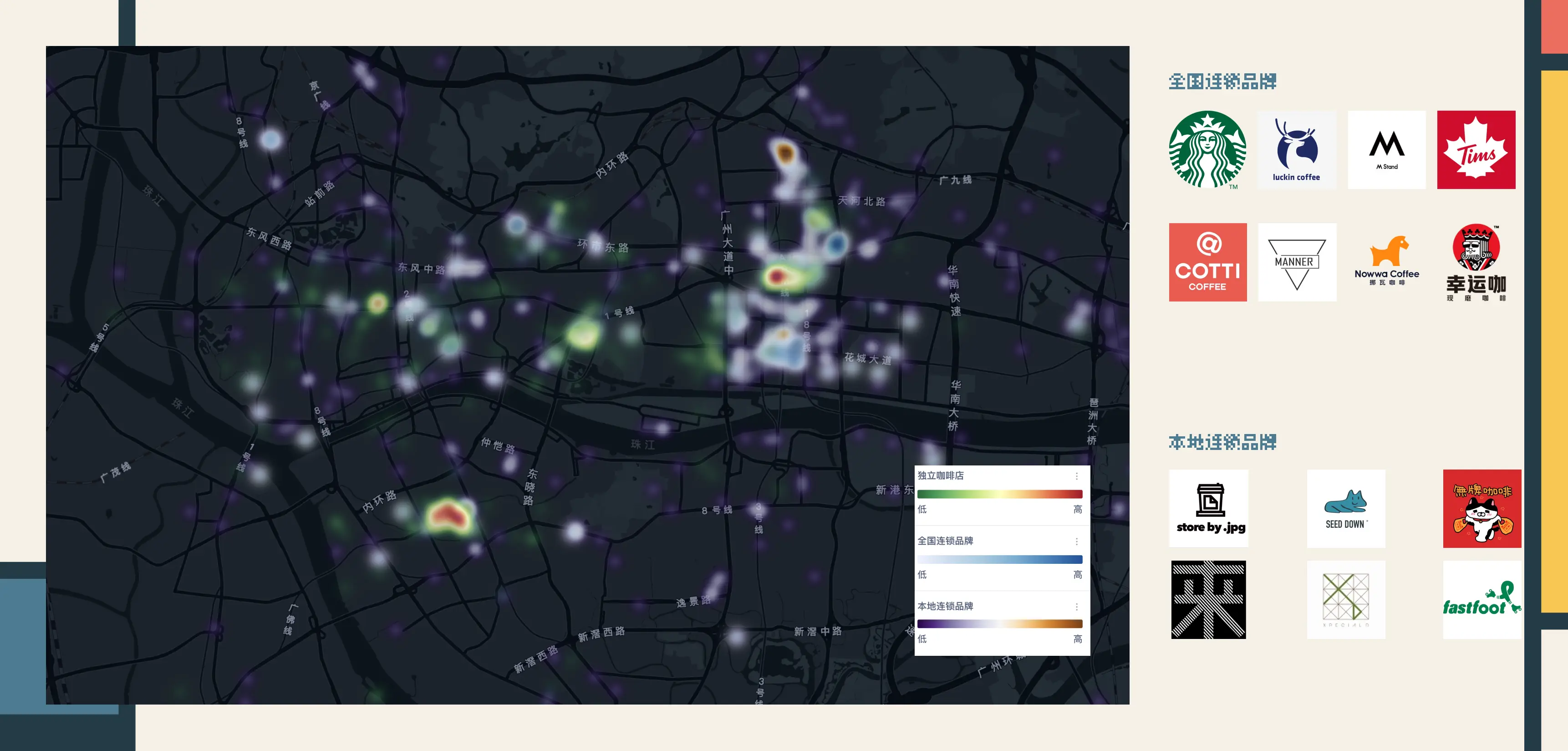The height and width of the screenshot is (751, 1568).
Task: Select the 幸运咖 brand logo
Action: pos(1476,262)
